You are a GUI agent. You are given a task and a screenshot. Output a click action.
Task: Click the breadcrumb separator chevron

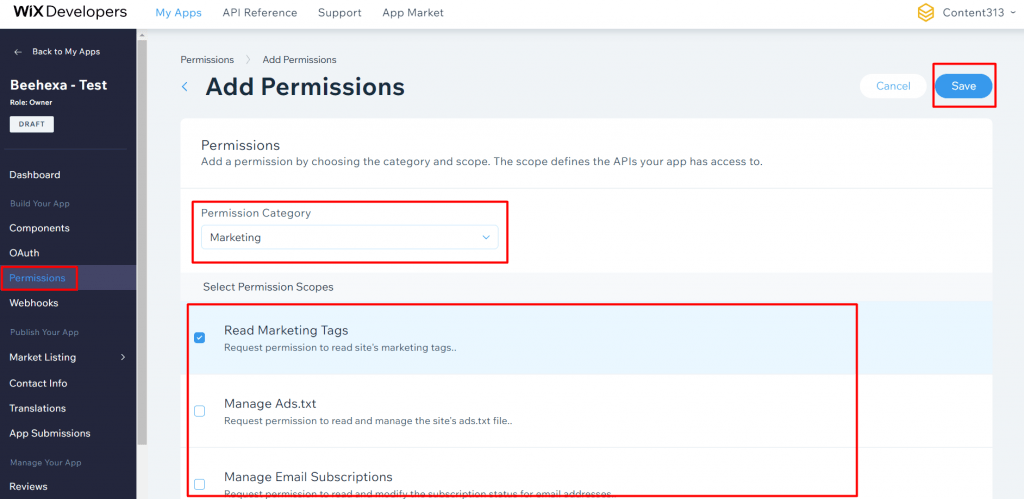click(x=248, y=60)
